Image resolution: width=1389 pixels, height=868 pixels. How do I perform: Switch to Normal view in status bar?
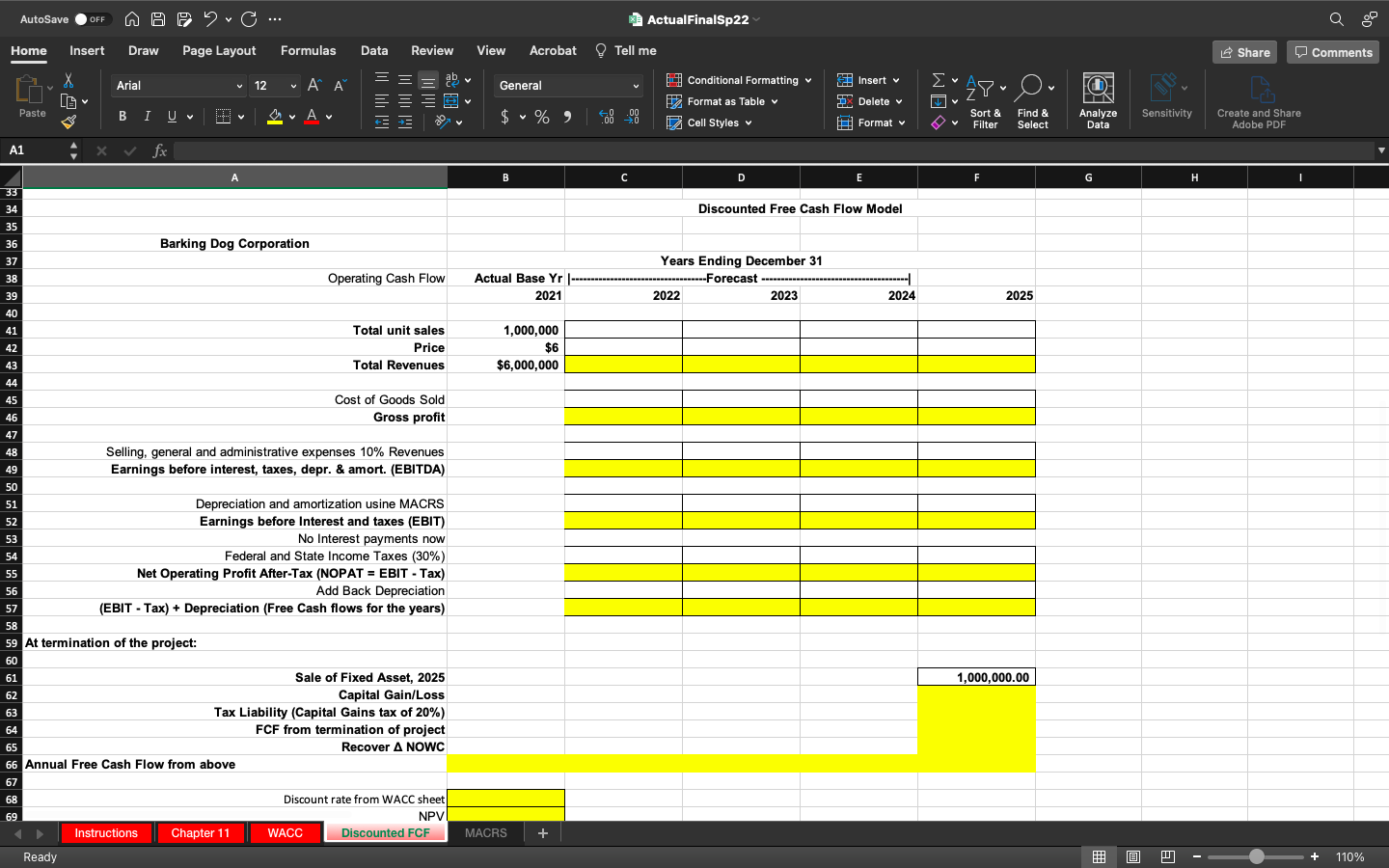[x=1099, y=856]
